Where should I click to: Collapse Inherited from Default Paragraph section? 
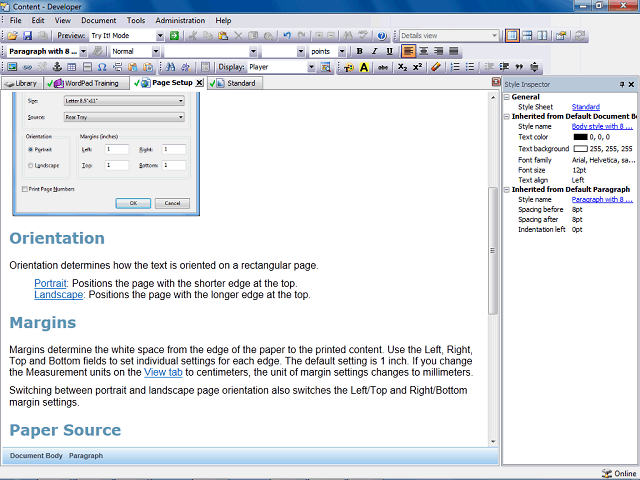coord(507,190)
